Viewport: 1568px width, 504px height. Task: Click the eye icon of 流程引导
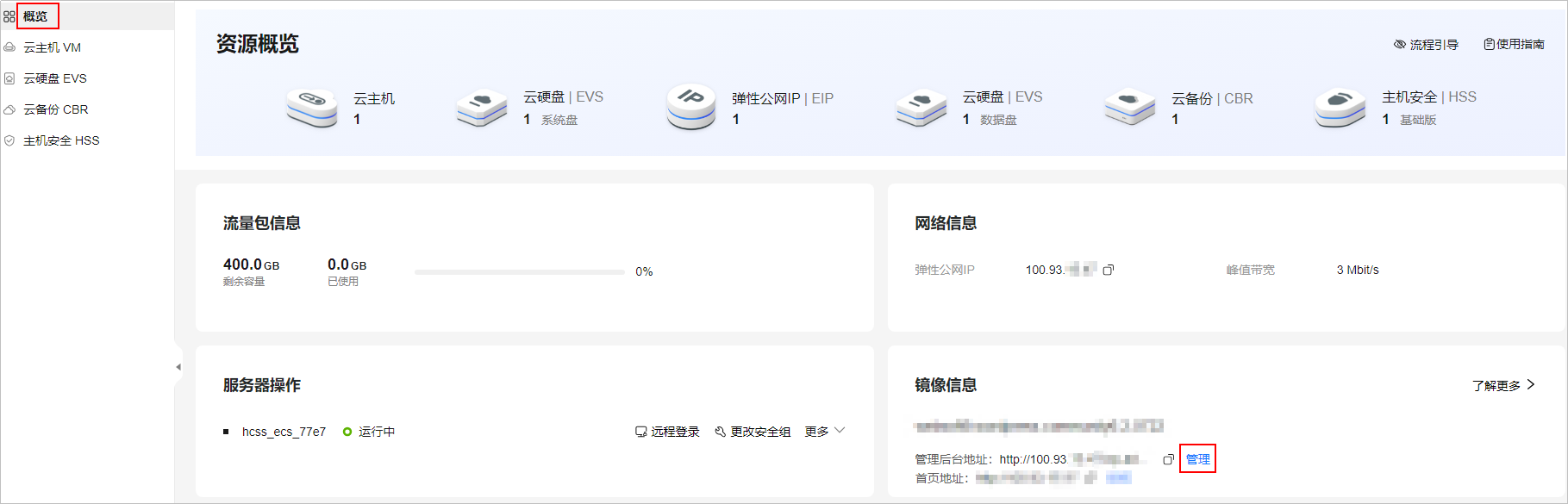coord(1400,44)
